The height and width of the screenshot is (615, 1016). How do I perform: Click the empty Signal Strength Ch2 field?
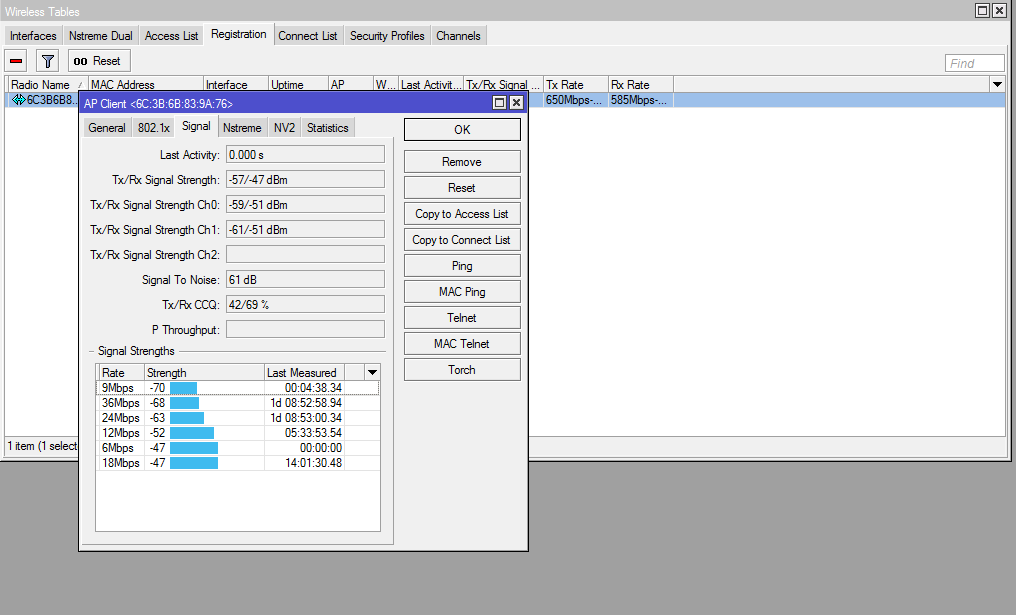click(305, 255)
